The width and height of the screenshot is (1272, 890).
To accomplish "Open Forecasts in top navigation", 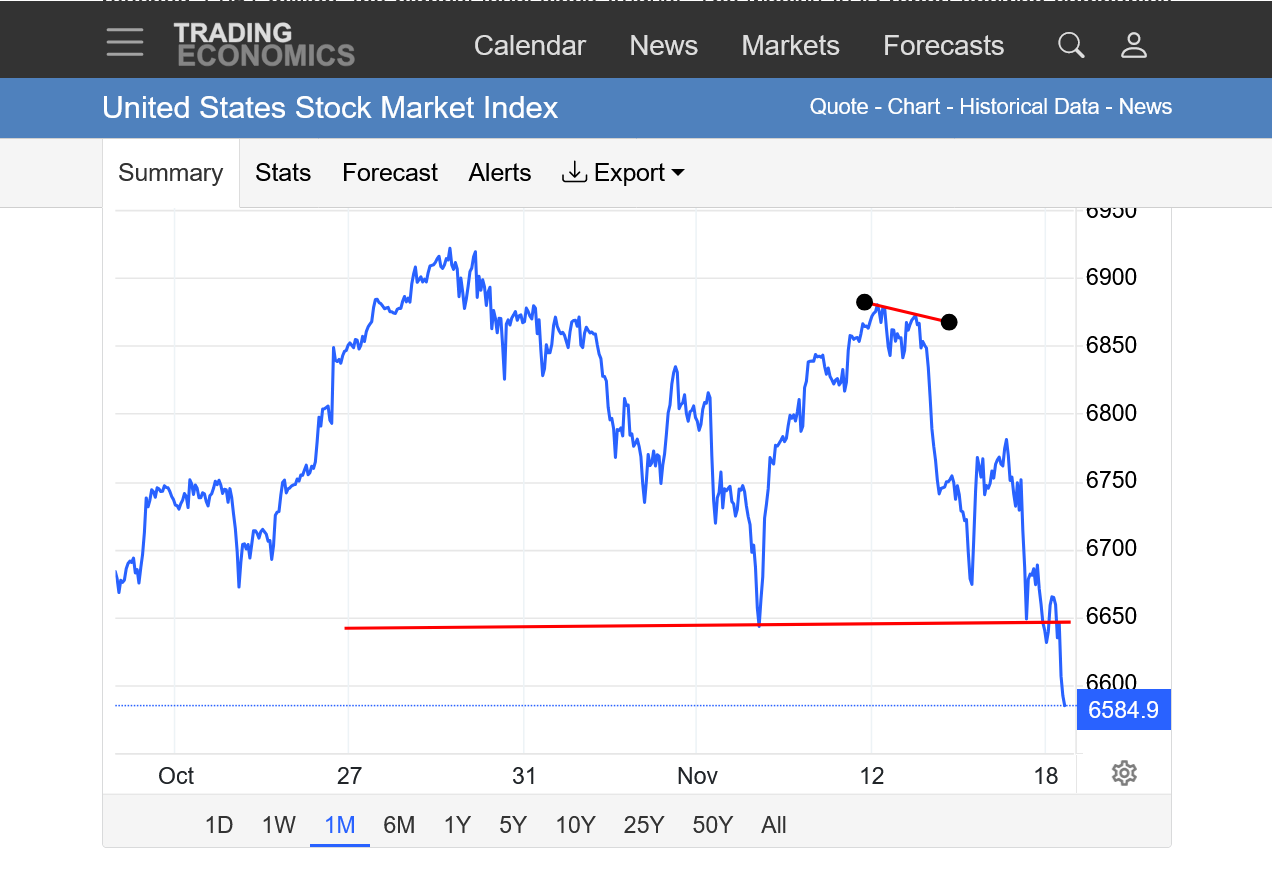I will click(943, 46).
